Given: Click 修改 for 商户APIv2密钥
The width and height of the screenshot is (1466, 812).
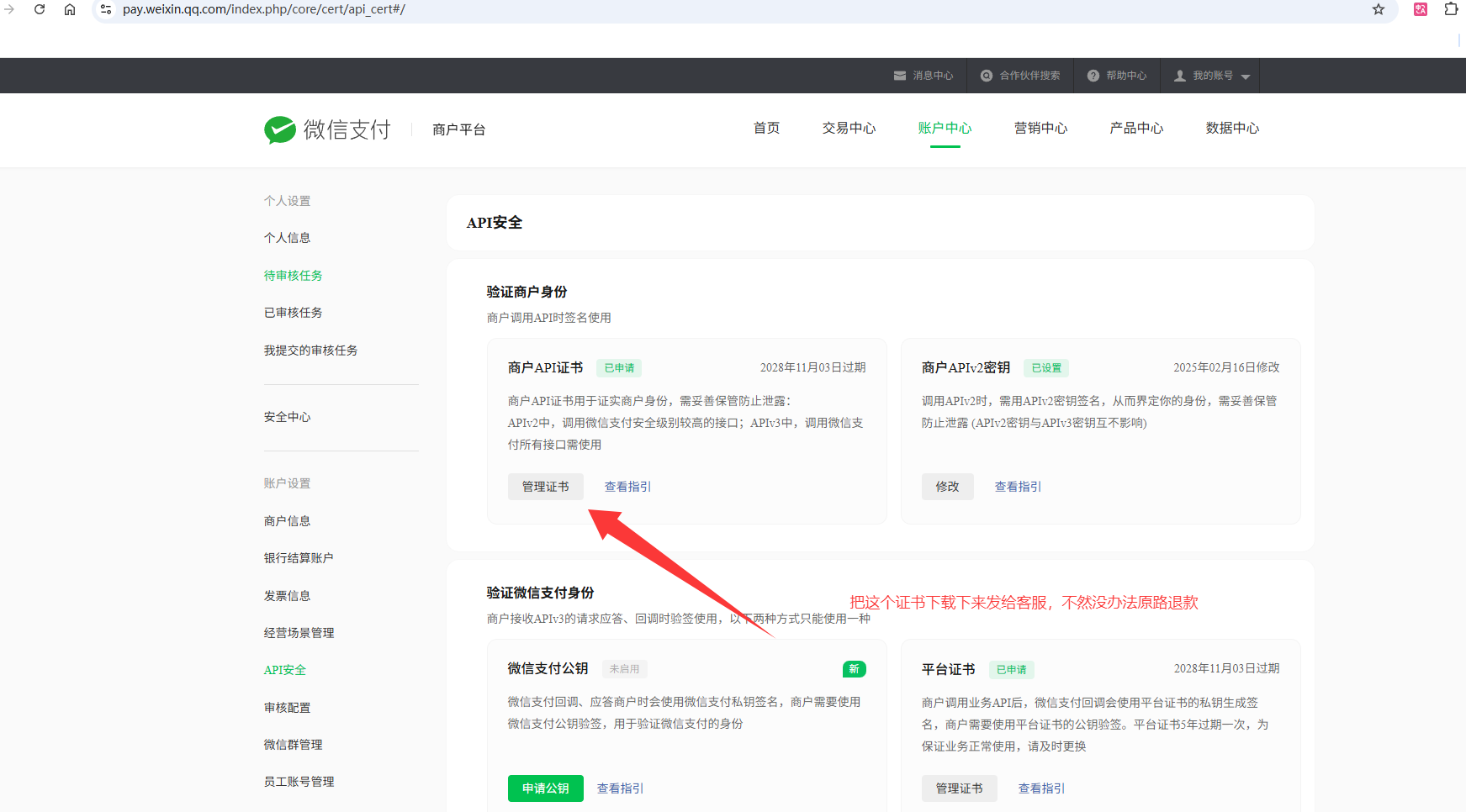Looking at the screenshot, I should click(x=947, y=487).
